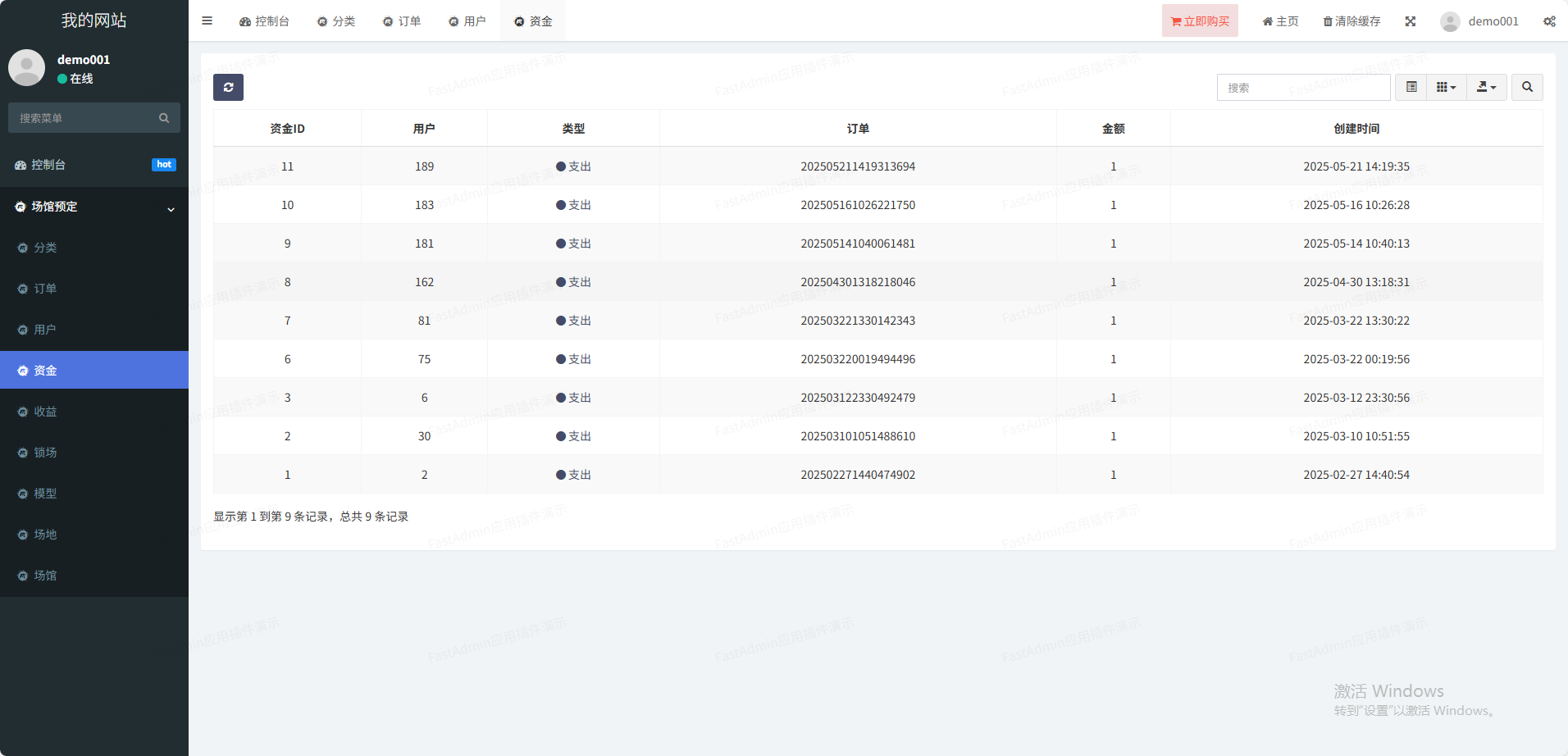Click the 立即购买 button
Viewport: 1568px width, 756px height.
(x=1200, y=21)
